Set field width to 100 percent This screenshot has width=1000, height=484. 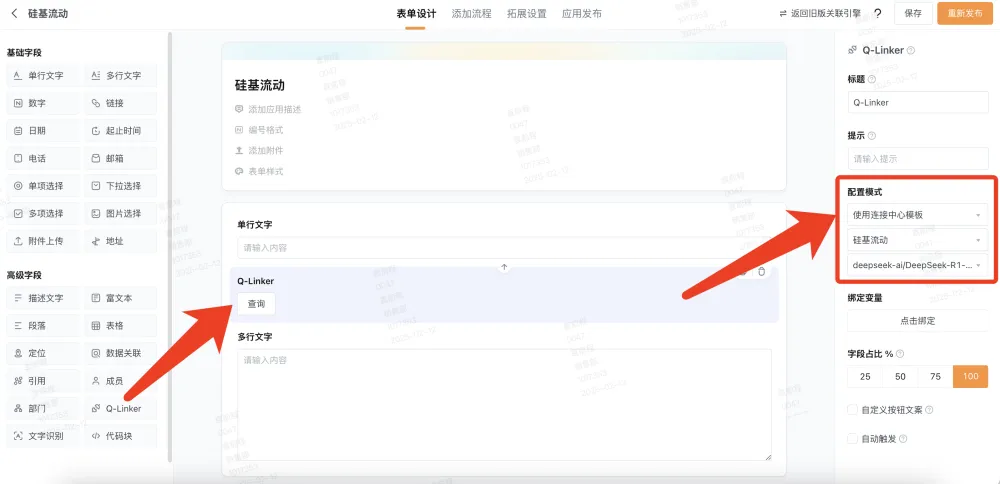click(x=971, y=376)
